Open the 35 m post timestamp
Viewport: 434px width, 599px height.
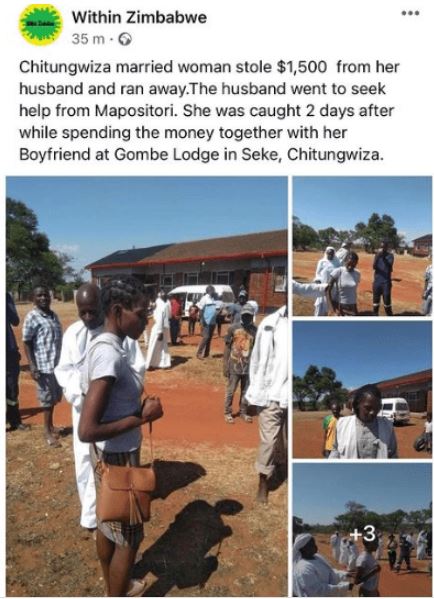coord(88,39)
